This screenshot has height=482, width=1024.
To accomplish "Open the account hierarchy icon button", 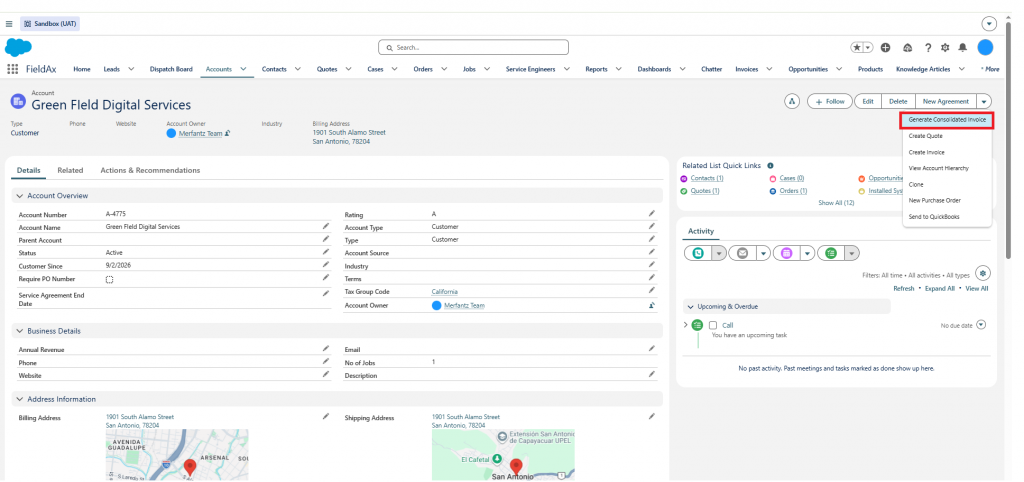I will point(792,101).
